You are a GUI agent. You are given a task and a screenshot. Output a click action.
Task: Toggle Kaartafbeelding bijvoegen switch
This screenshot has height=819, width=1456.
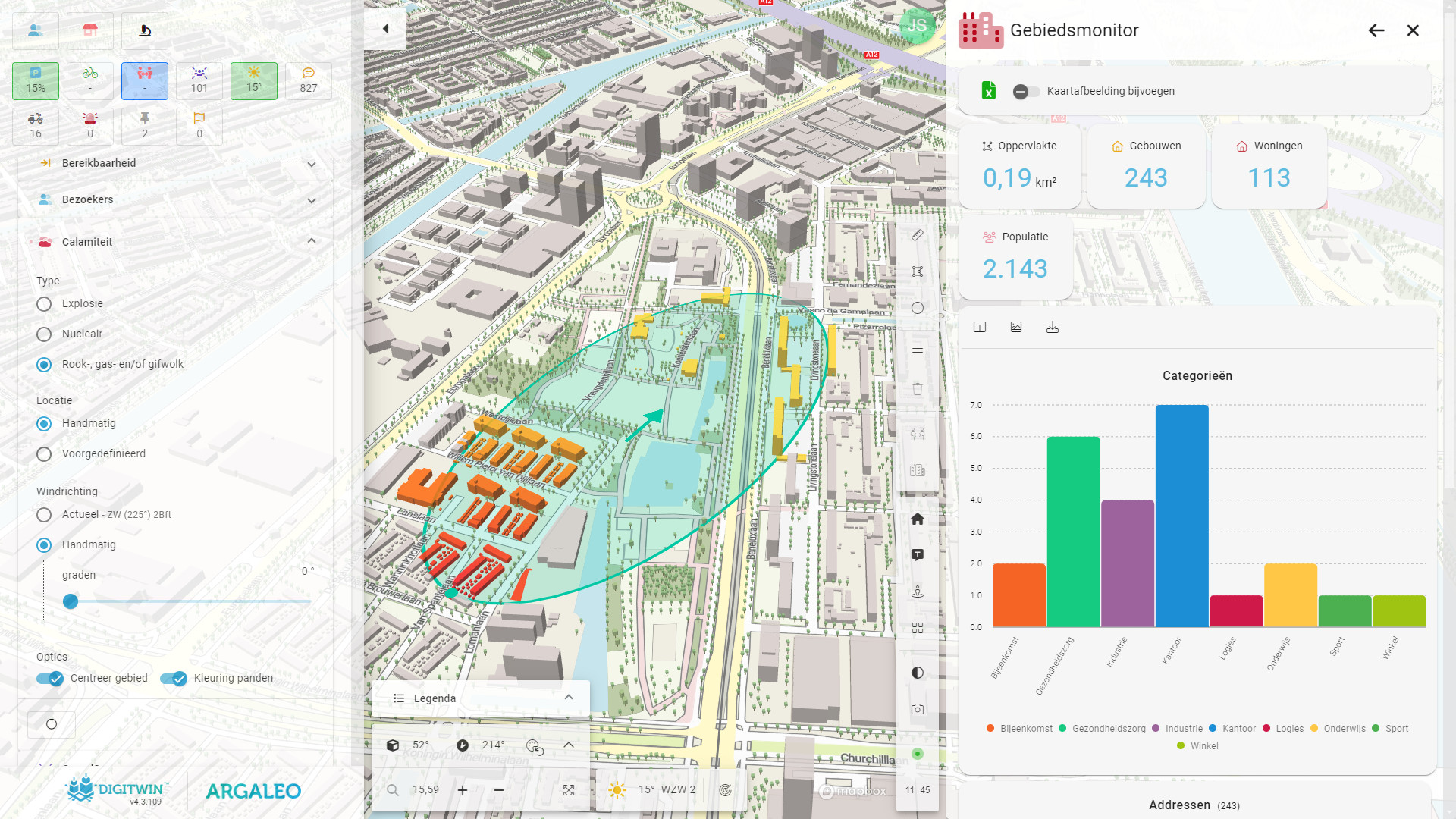[1025, 92]
